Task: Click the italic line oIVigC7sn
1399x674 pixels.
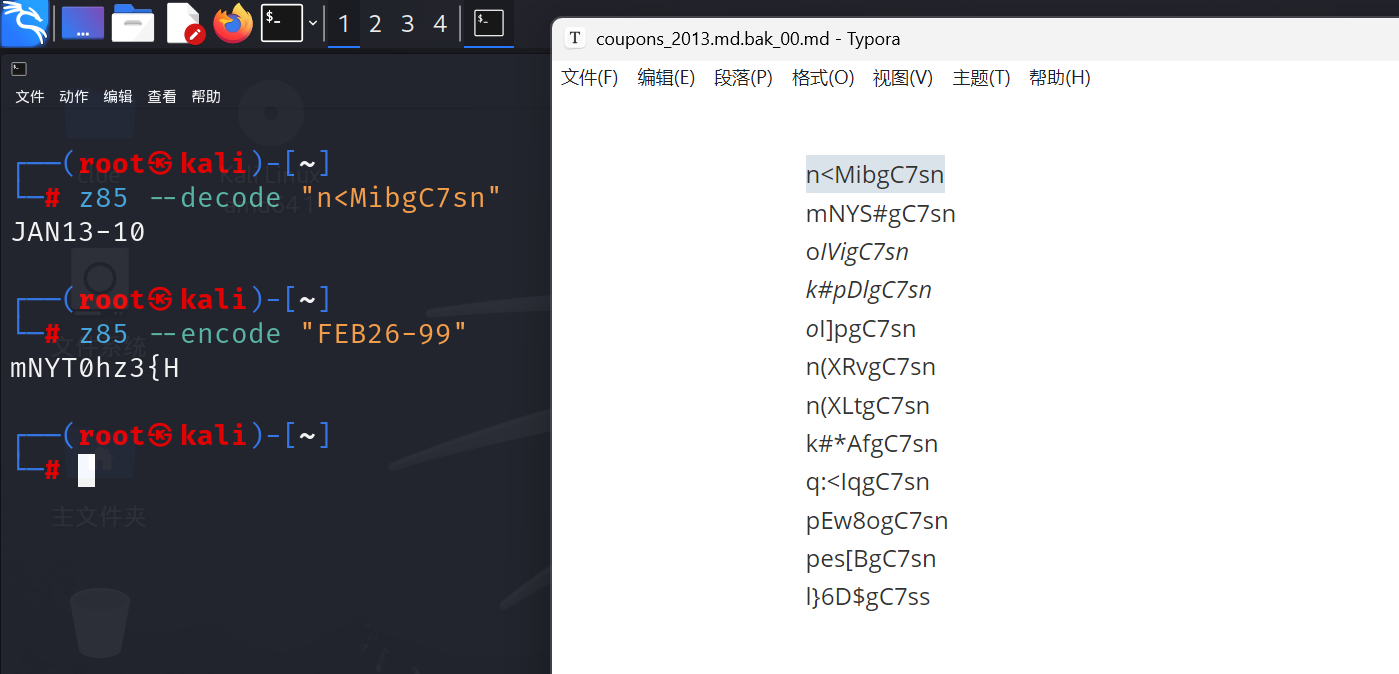Action: point(857,252)
